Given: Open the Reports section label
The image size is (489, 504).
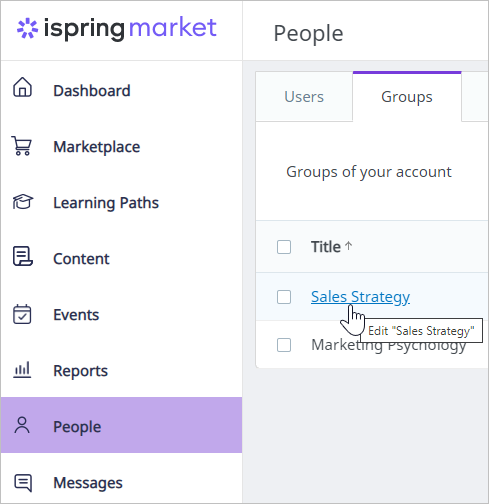Looking at the screenshot, I should point(80,371).
